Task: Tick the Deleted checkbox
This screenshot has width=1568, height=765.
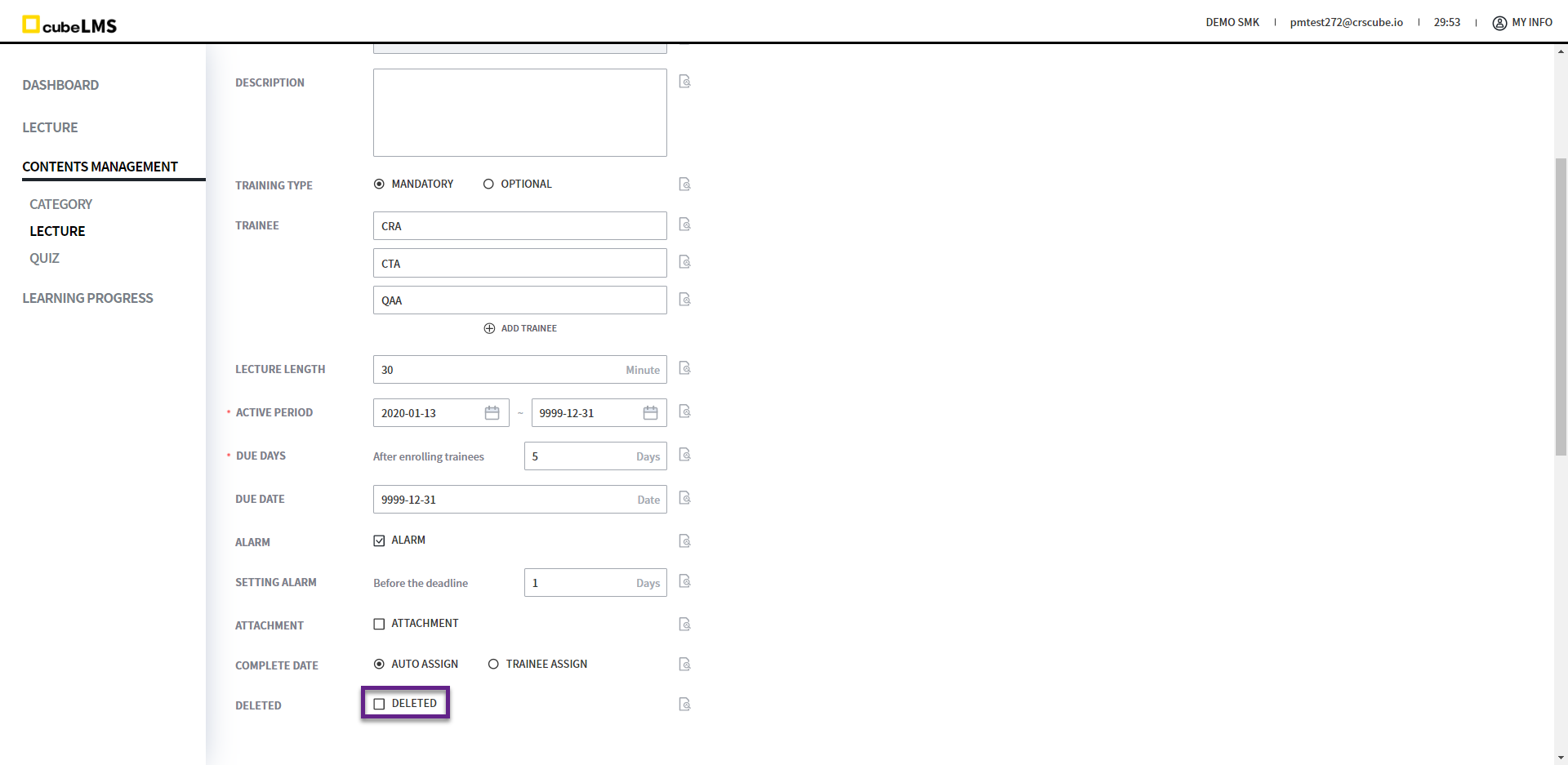Action: (x=379, y=704)
